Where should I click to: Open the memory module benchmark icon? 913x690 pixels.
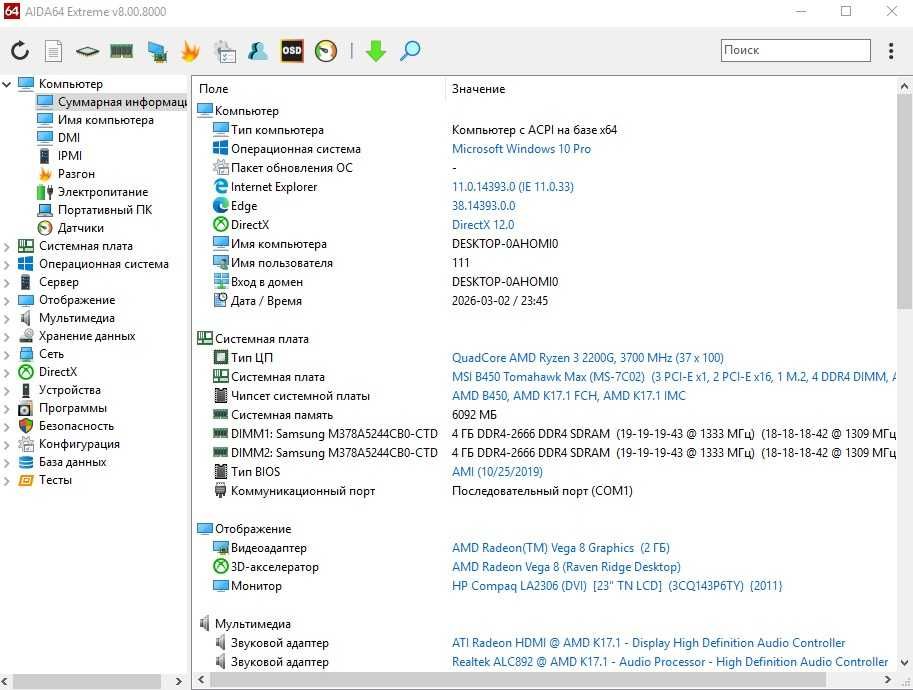click(x=122, y=51)
